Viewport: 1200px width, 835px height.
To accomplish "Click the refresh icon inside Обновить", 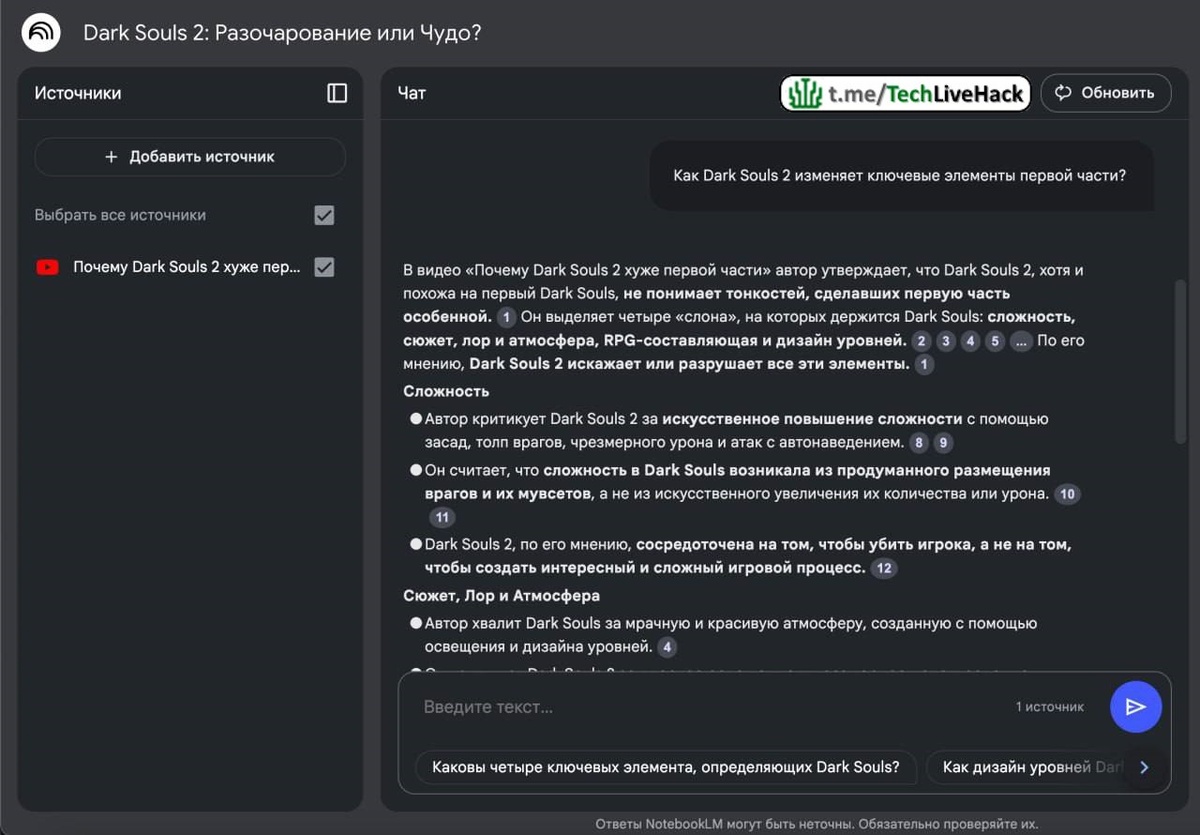I will pos(1063,93).
